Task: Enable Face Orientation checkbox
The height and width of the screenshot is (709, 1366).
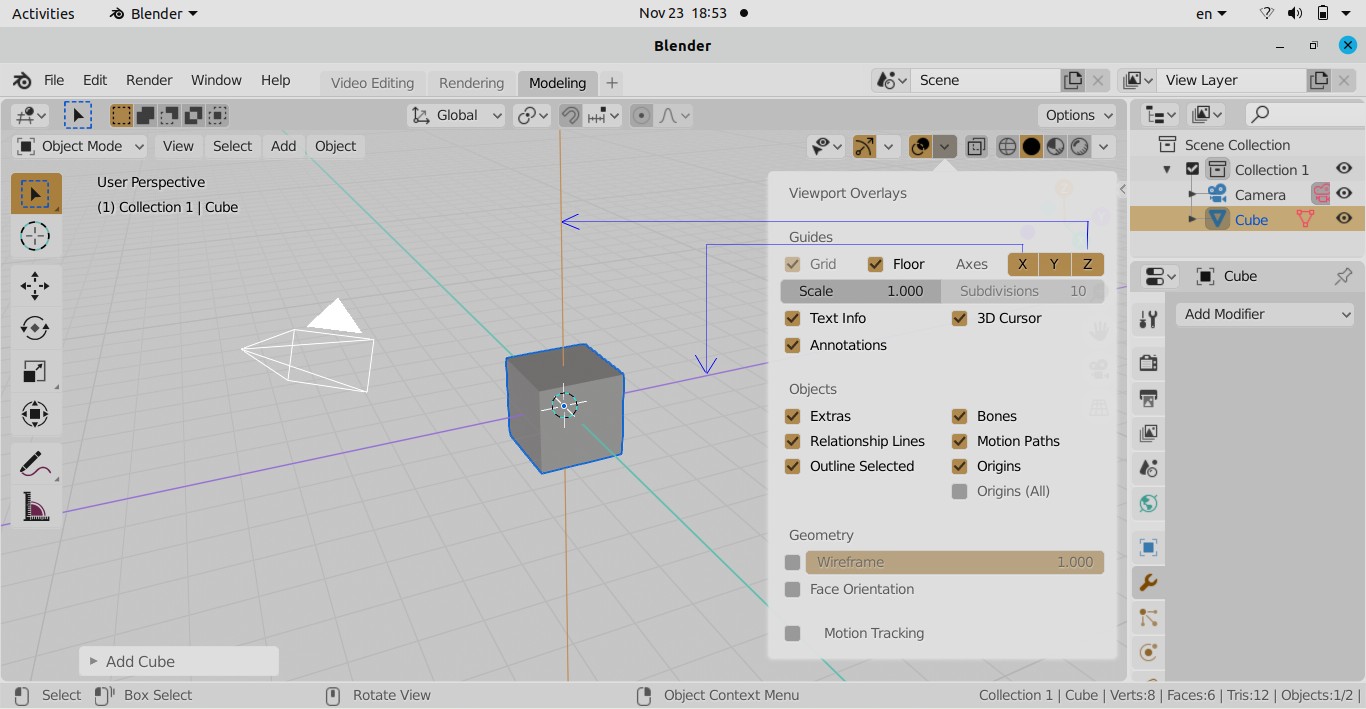Action: [x=793, y=589]
